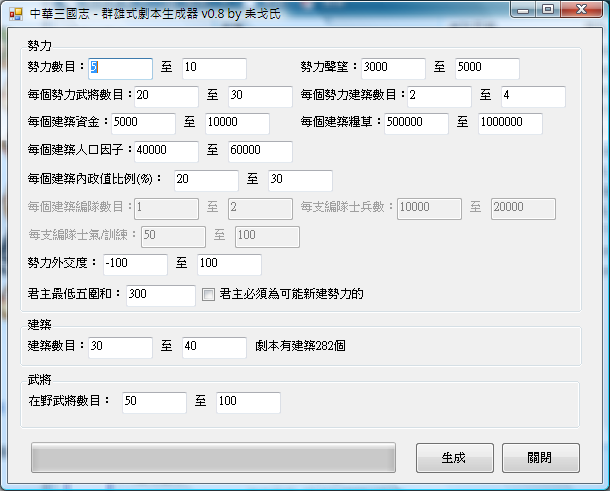Click the 勢力聲望 label
Screen dimensions: 610x491
329,67
